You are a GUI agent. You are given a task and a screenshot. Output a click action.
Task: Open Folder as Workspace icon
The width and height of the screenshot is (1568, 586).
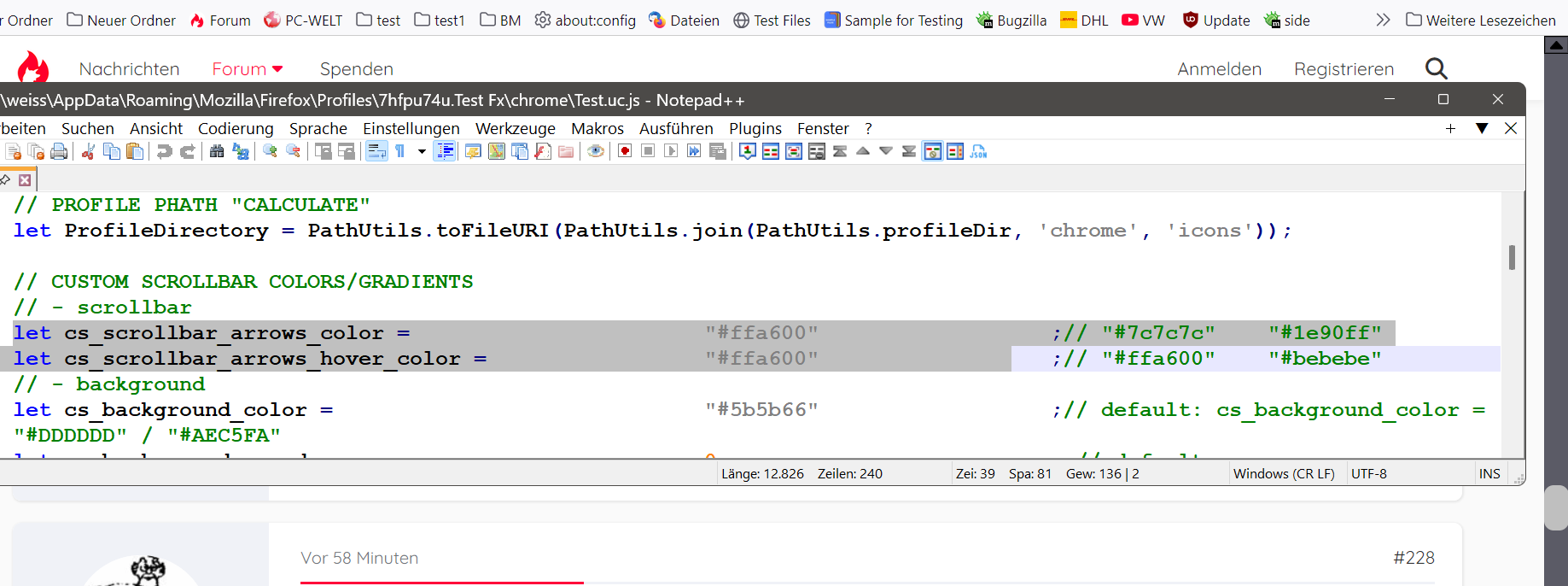(566, 151)
